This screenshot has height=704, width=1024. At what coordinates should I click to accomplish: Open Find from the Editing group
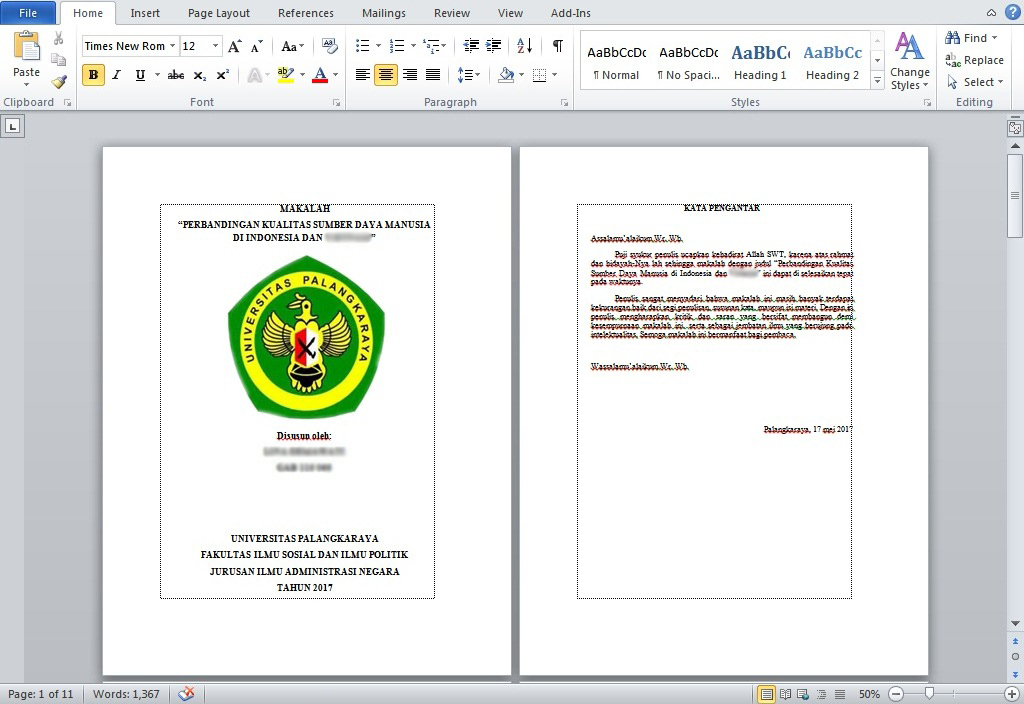click(x=966, y=37)
